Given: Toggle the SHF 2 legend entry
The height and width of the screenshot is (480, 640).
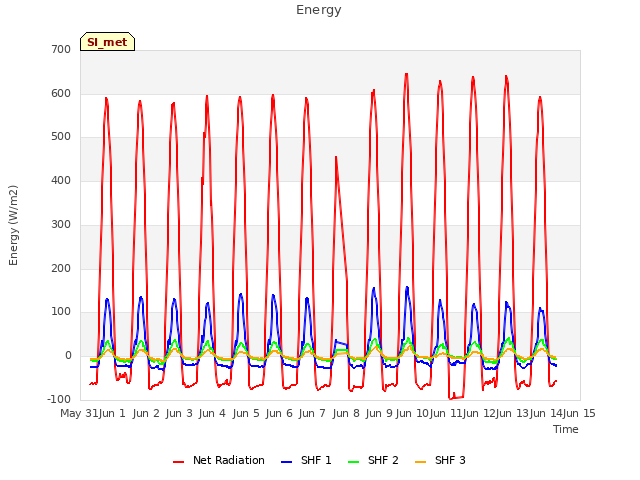Looking at the screenshot, I should coord(373,460).
